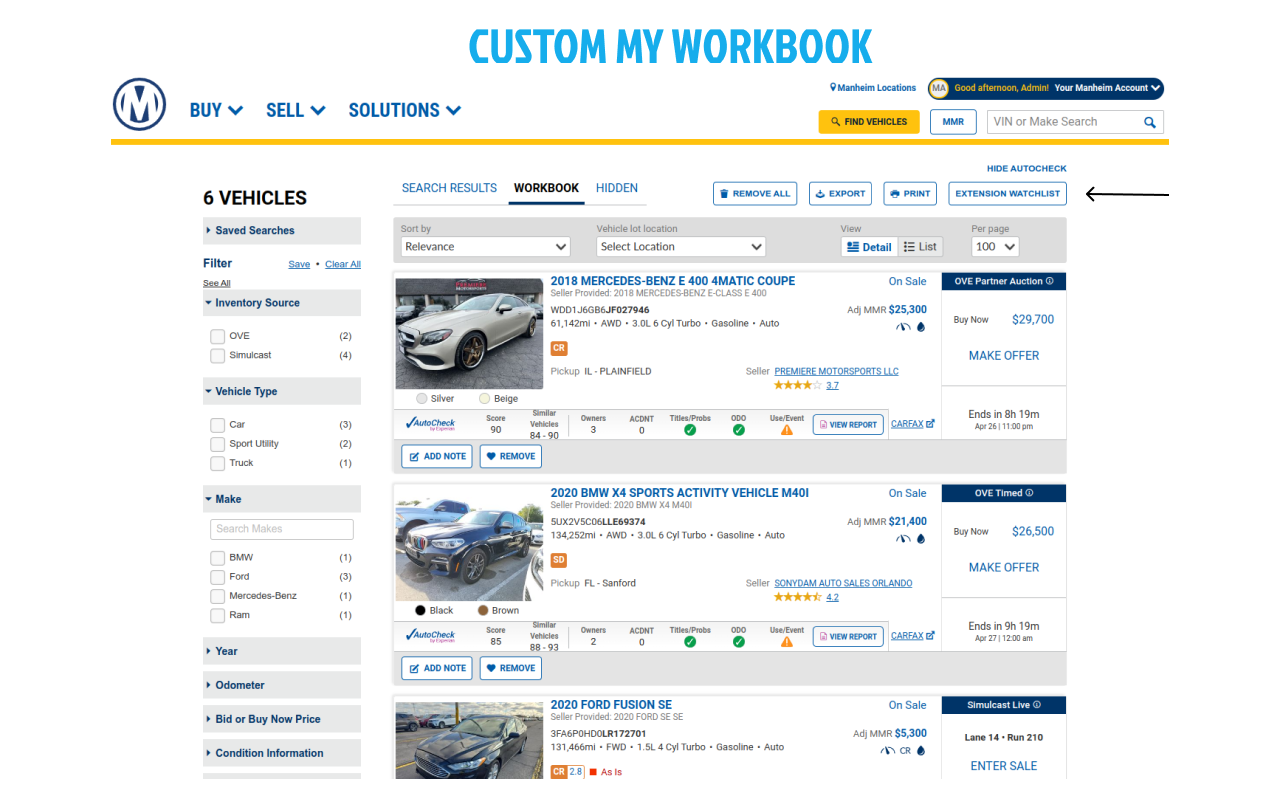
Task: Click the AutoCheck logo on BMW X4 listing
Action: (x=430, y=636)
